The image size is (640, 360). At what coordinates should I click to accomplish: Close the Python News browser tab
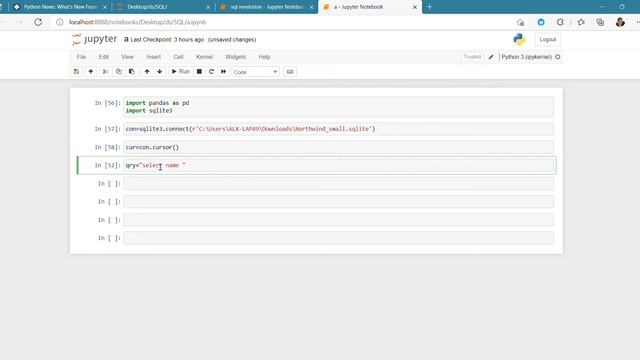(x=104, y=7)
